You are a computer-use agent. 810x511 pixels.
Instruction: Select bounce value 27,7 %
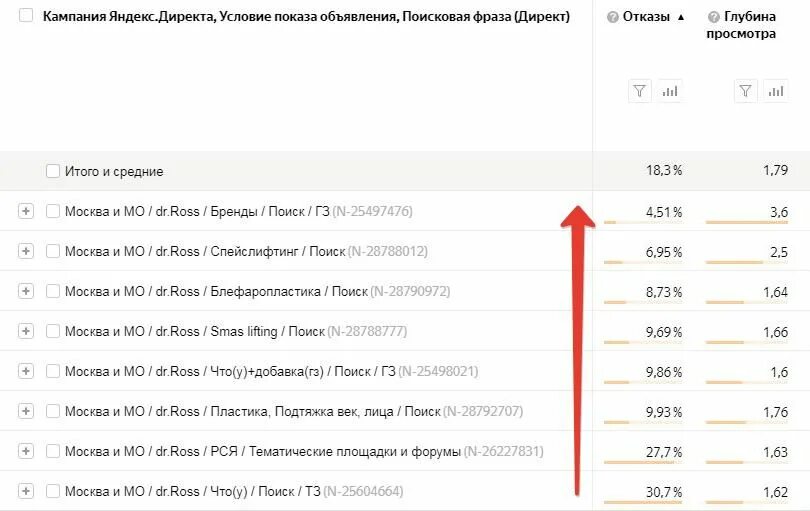(x=664, y=452)
